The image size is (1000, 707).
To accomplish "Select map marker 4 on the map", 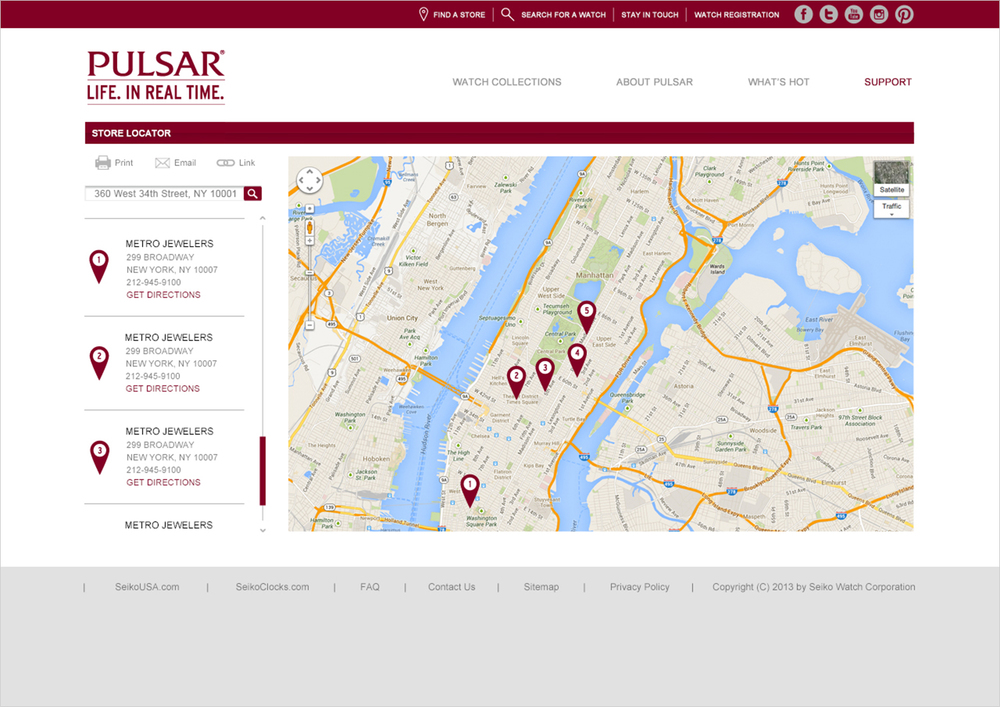I will 577,360.
